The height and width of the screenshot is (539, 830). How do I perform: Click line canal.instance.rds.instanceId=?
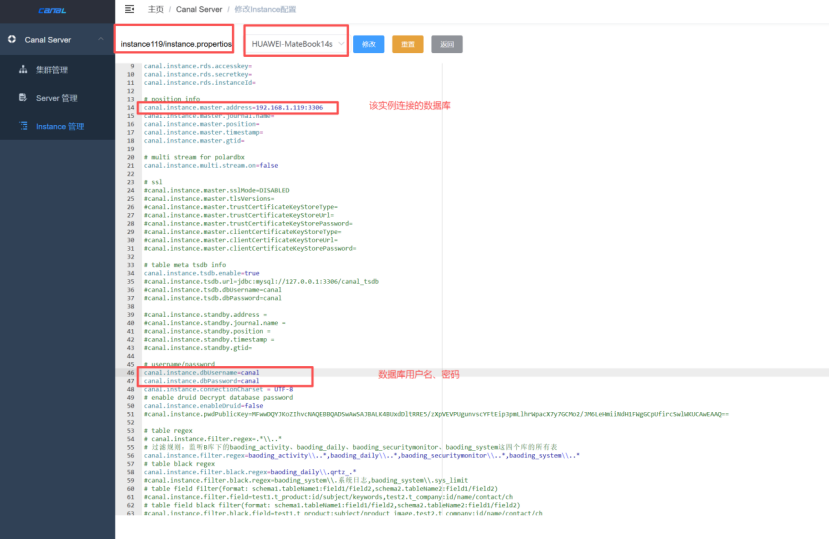click(200, 83)
